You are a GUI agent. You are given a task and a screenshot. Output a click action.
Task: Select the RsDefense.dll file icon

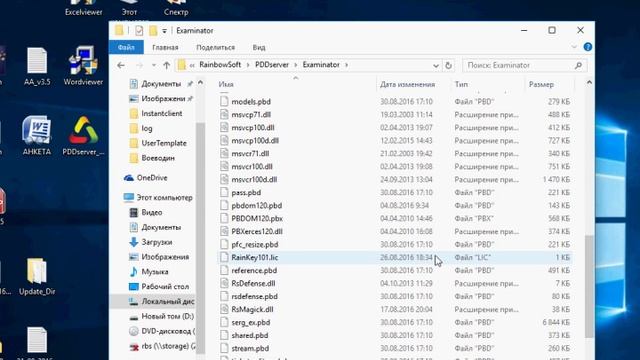click(224, 283)
